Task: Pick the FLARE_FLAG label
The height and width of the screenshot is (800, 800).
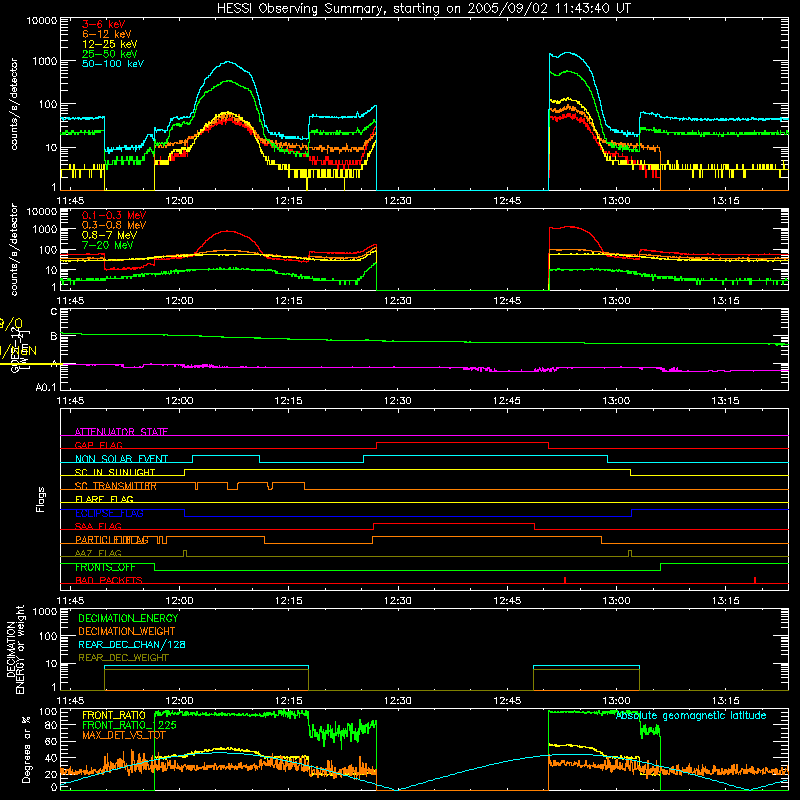Action: pos(104,499)
